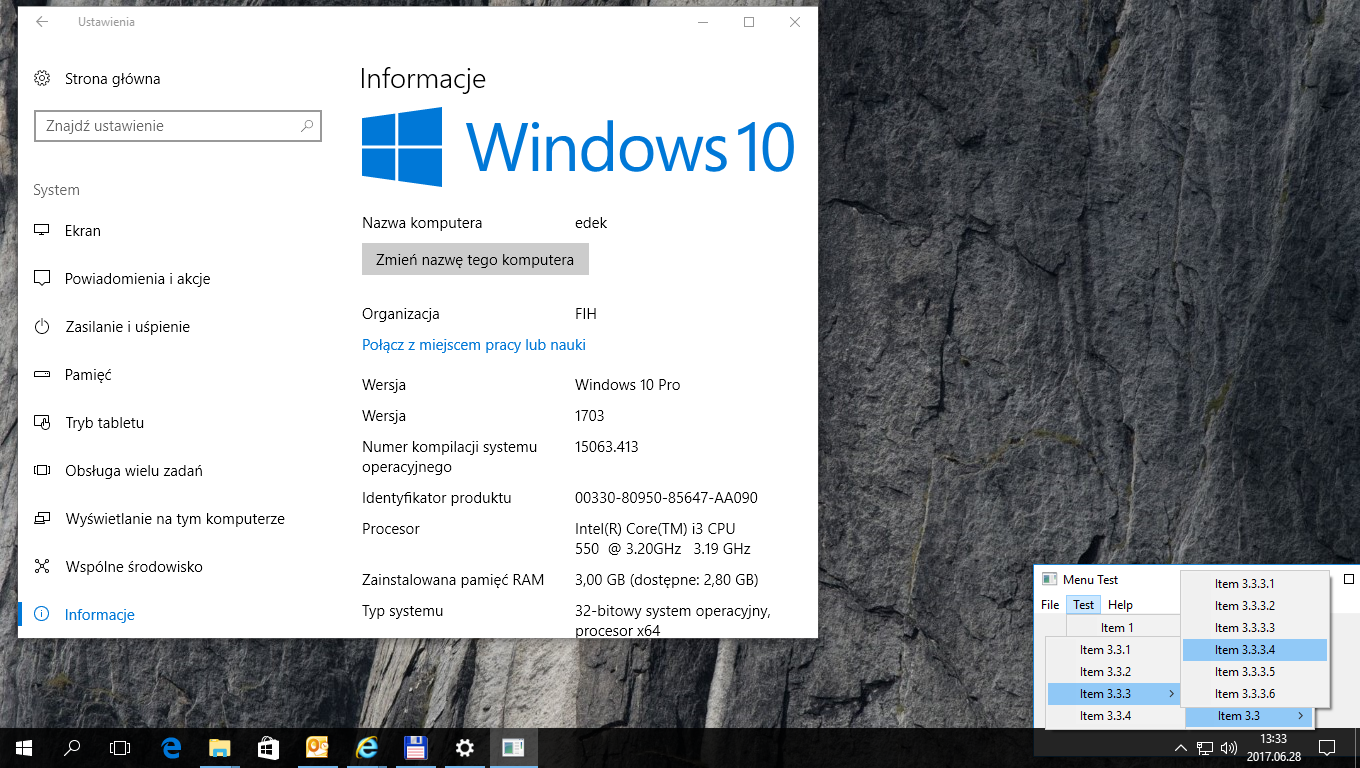This screenshot has height=768, width=1360.
Task: Click Windows 10 Pro edition value
Action: pos(628,385)
